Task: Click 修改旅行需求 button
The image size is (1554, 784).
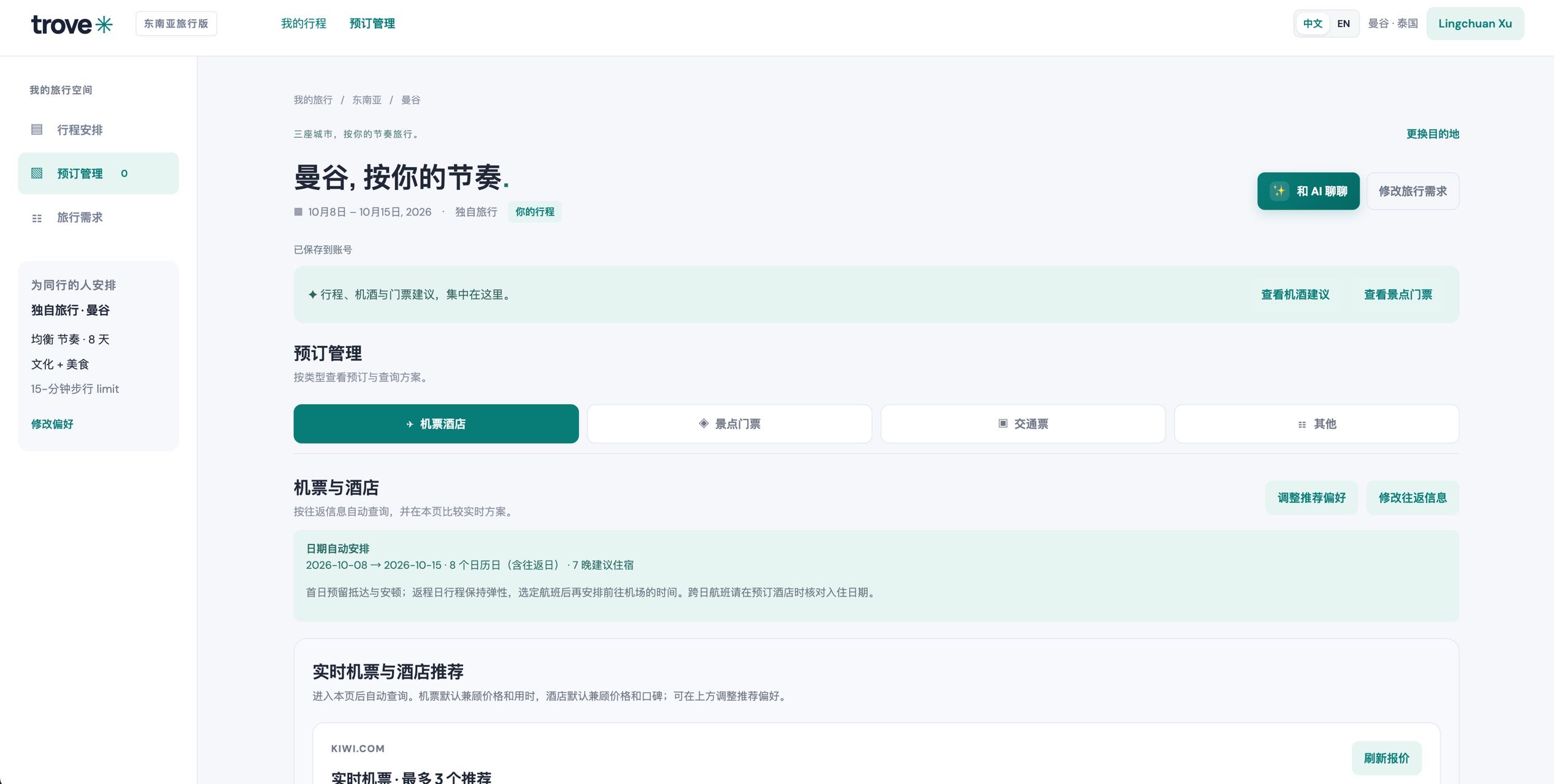Action: pyautogui.click(x=1413, y=191)
